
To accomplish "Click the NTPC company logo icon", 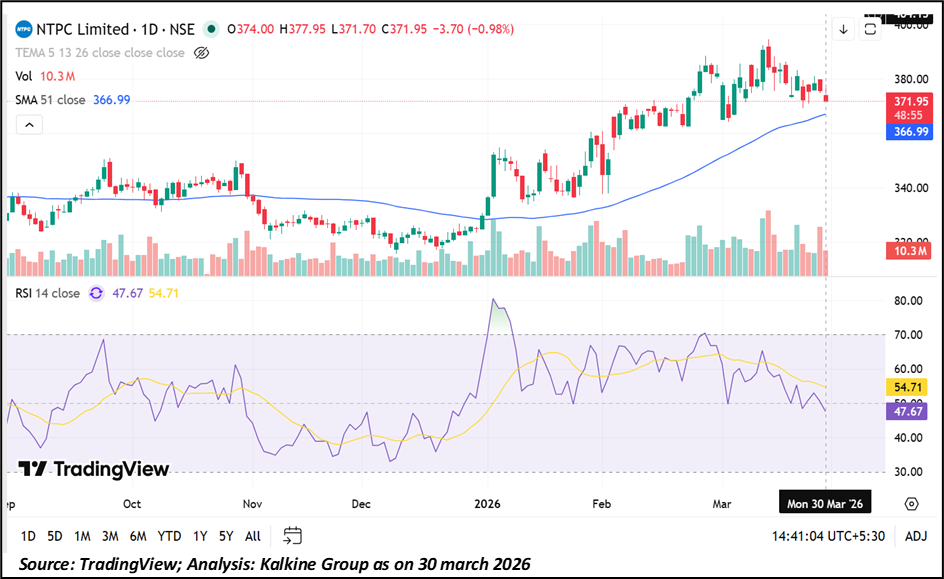I will click(x=22, y=29).
